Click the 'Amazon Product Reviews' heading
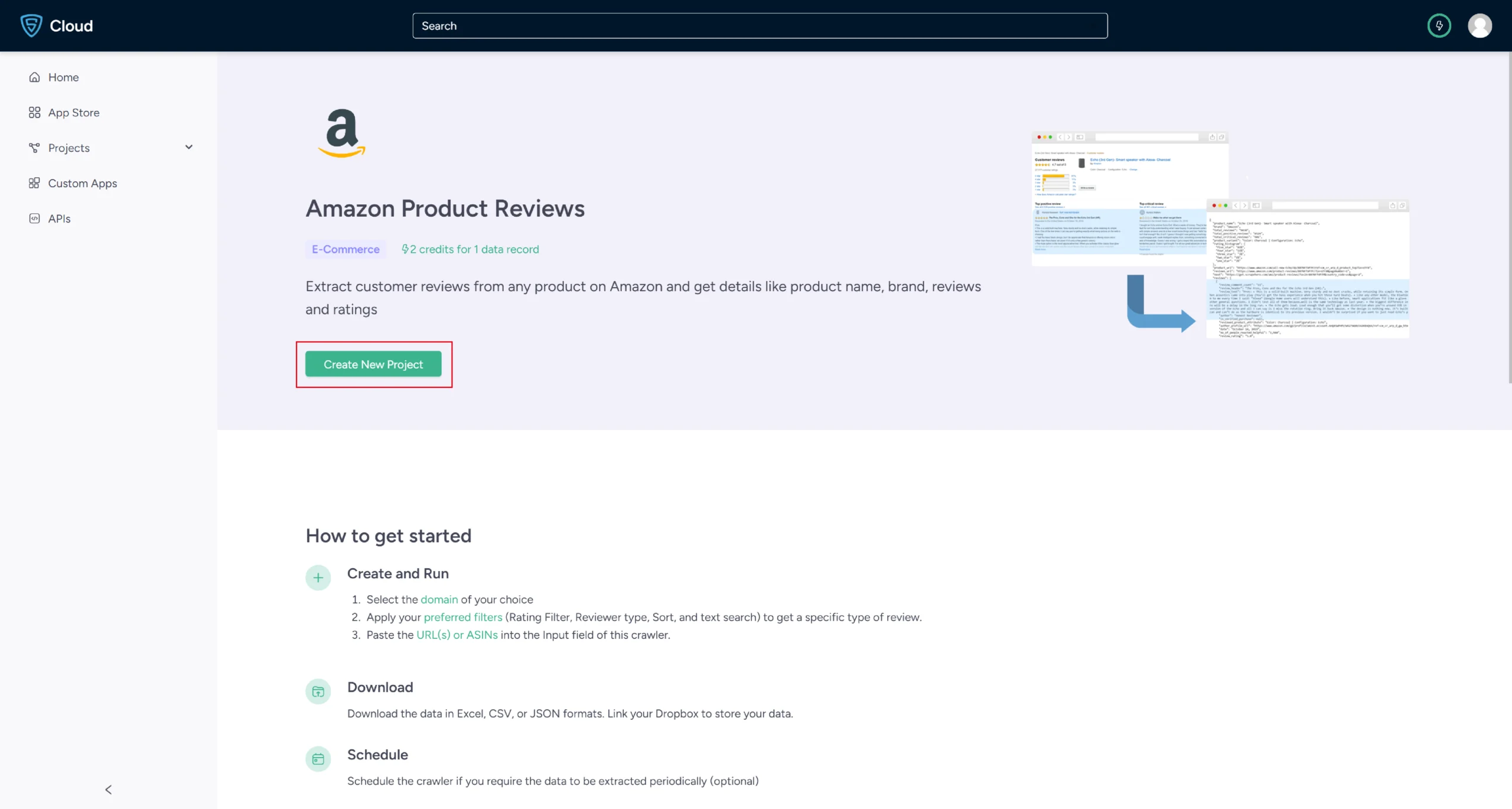 click(x=445, y=208)
